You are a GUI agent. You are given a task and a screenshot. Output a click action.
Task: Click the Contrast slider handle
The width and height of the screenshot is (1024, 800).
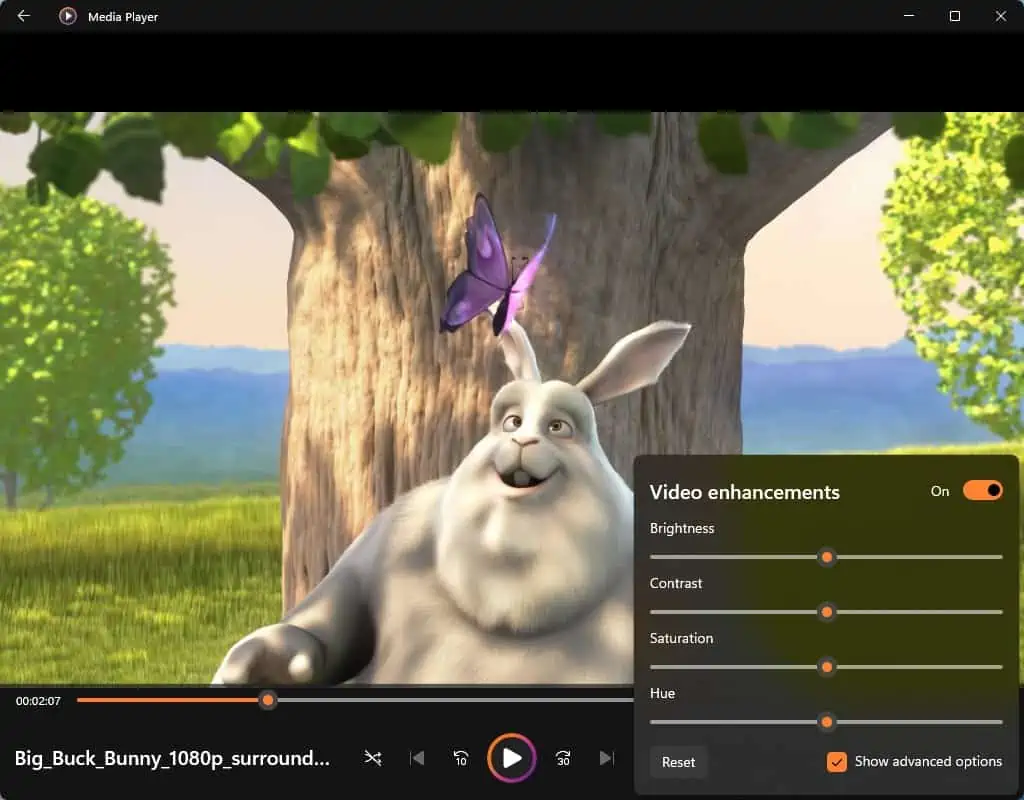[x=826, y=612]
